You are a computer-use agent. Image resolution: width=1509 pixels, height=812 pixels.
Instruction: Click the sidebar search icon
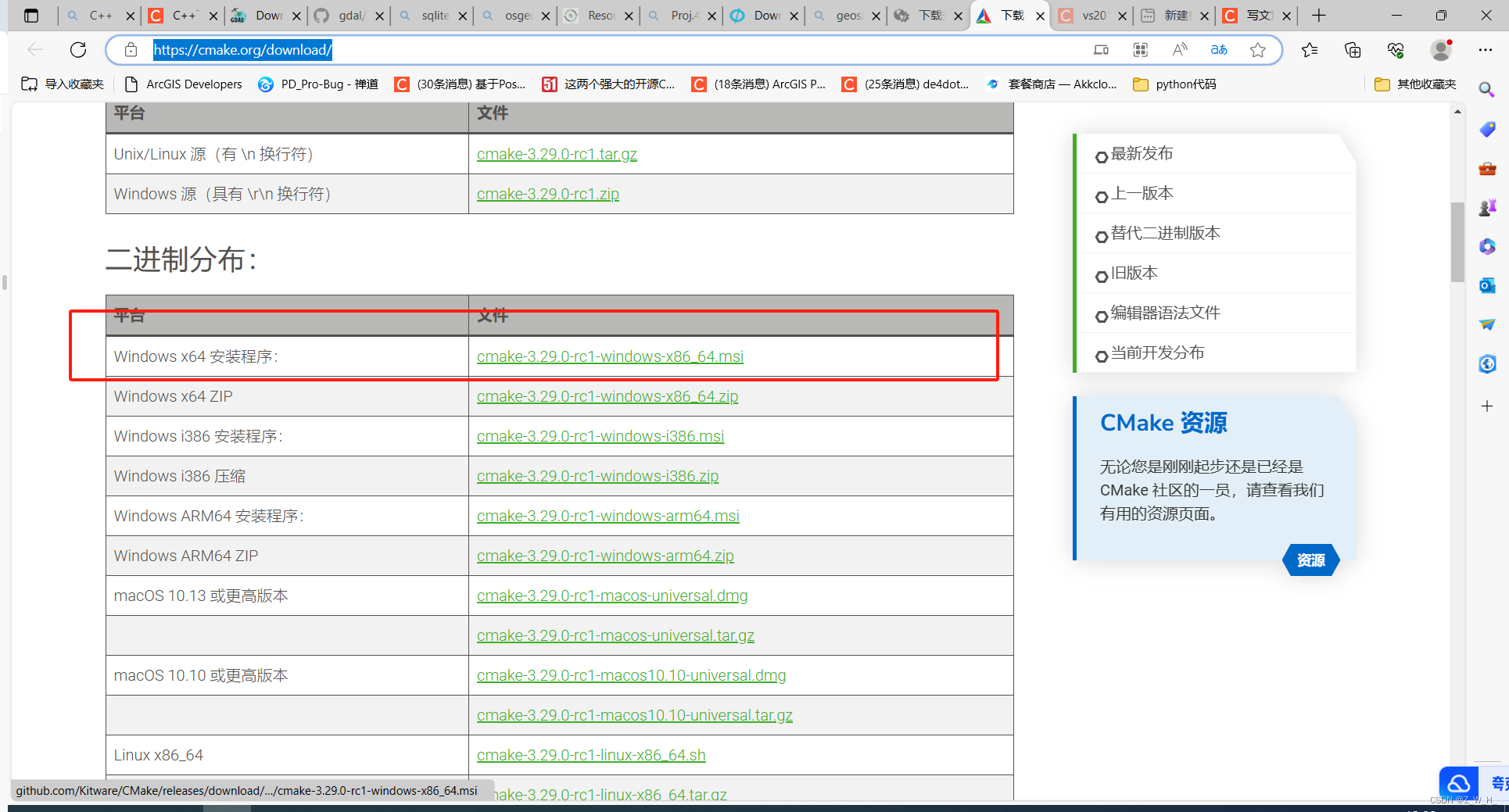point(1487,90)
